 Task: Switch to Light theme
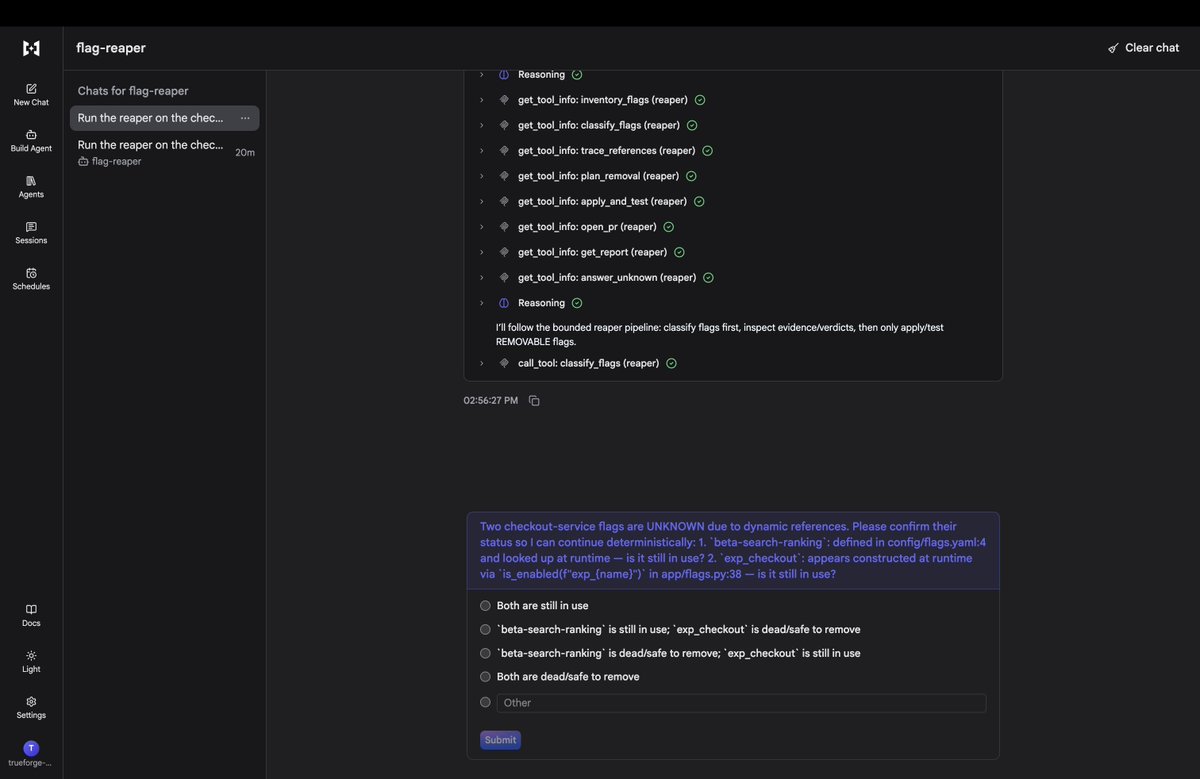pos(31,661)
